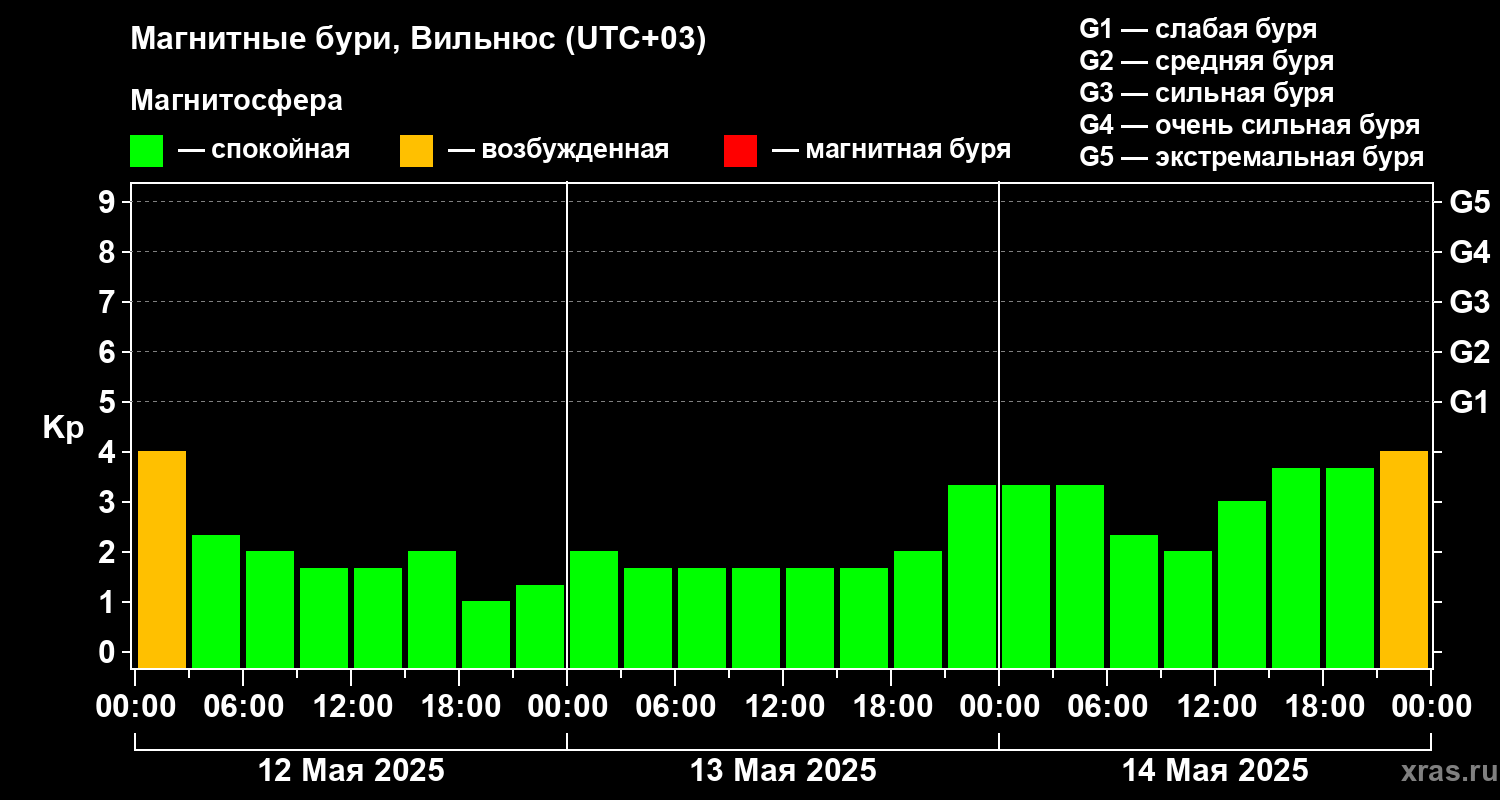
Task: Click the green swatch for спокойная
Action: click(x=146, y=150)
